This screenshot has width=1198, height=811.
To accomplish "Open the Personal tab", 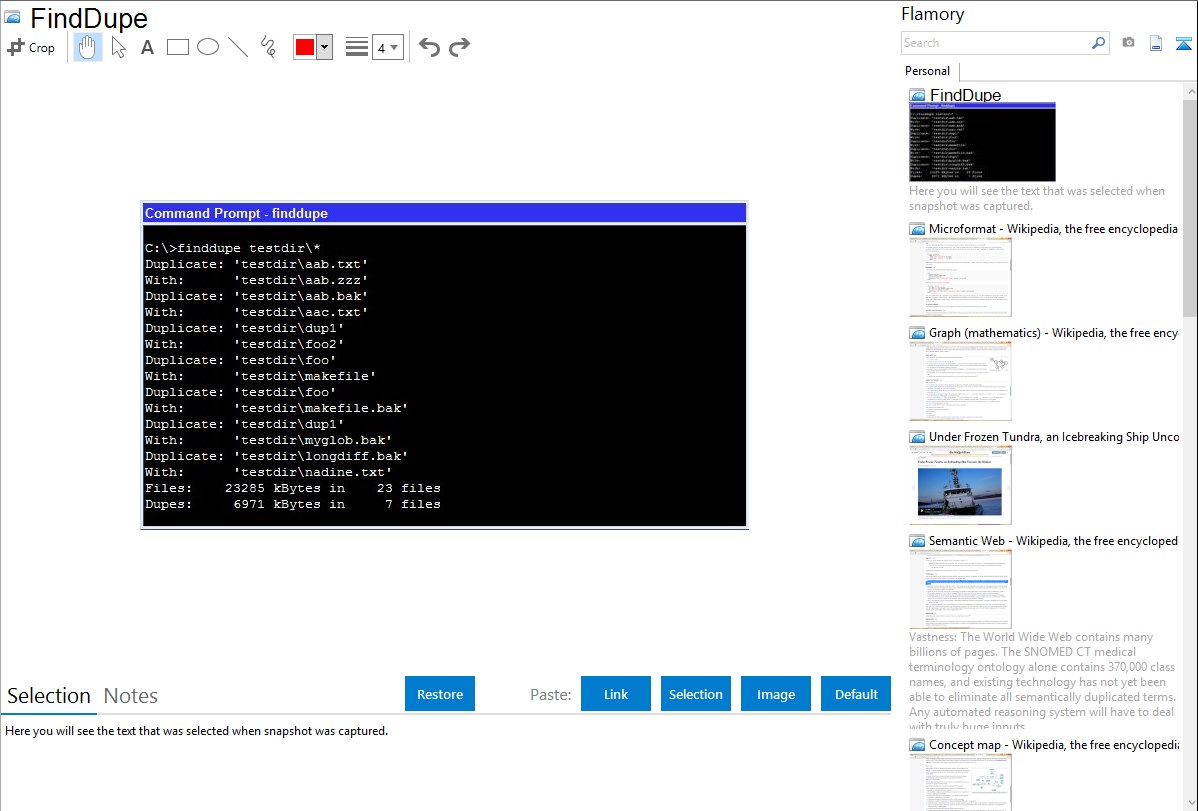I will pos(928,71).
